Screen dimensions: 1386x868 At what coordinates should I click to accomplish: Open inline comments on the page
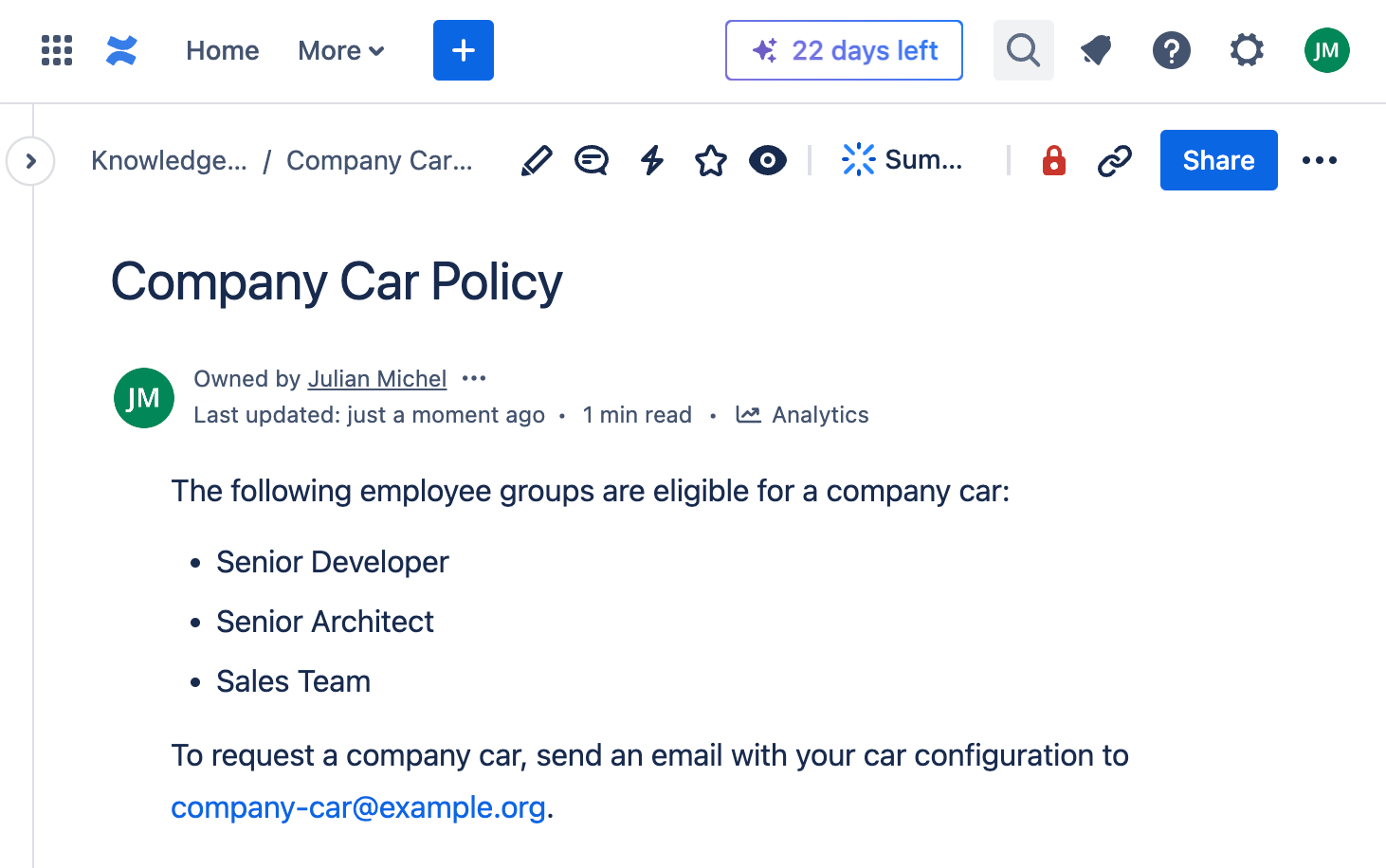[592, 160]
